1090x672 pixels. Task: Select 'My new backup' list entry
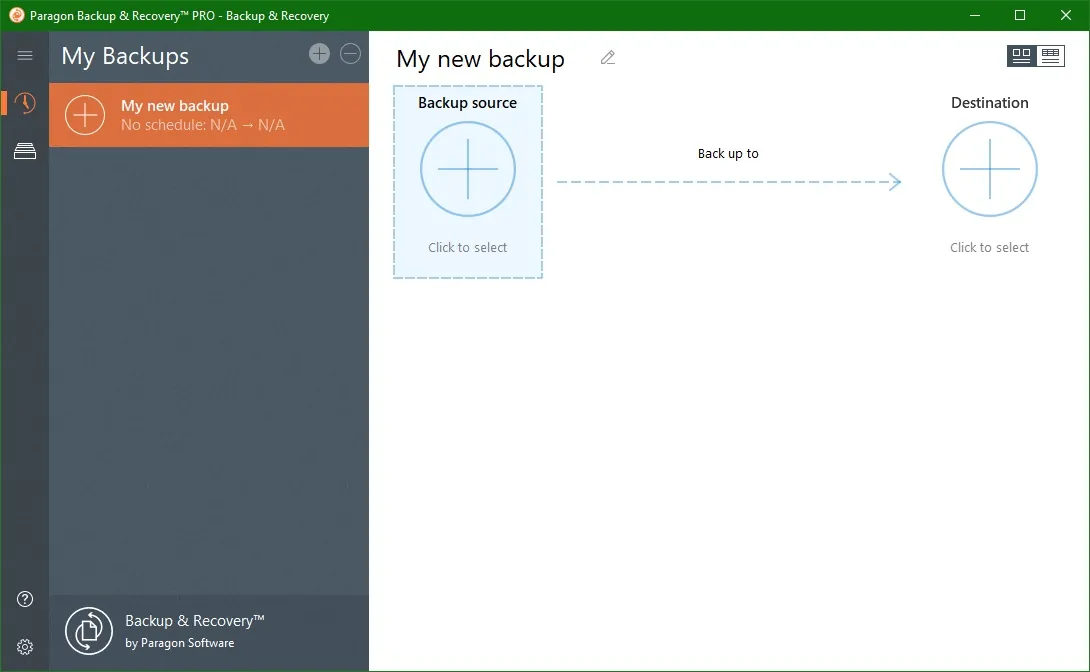(209, 115)
